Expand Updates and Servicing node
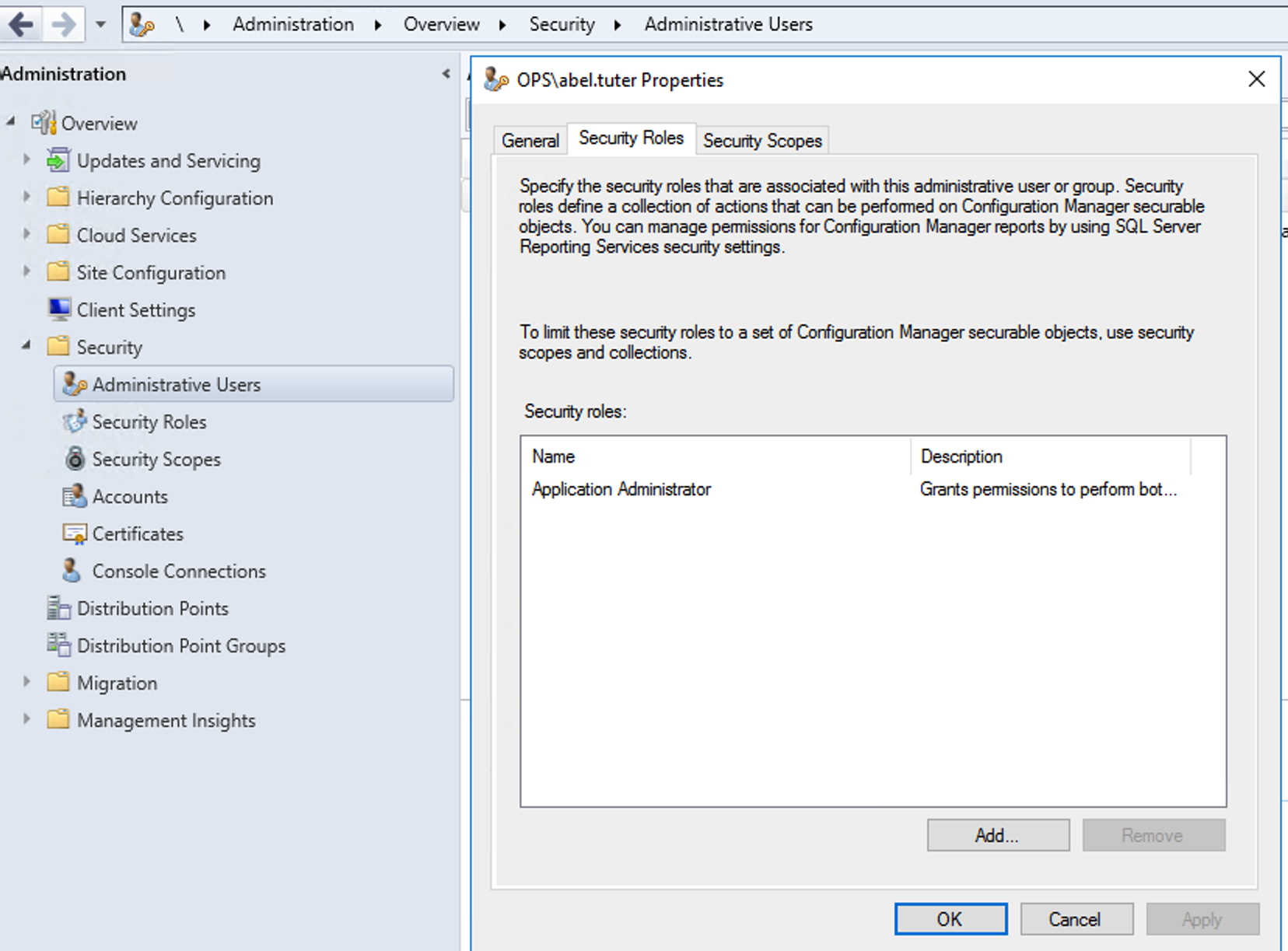The height and width of the screenshot is (951, 1288). coord(26,159)
